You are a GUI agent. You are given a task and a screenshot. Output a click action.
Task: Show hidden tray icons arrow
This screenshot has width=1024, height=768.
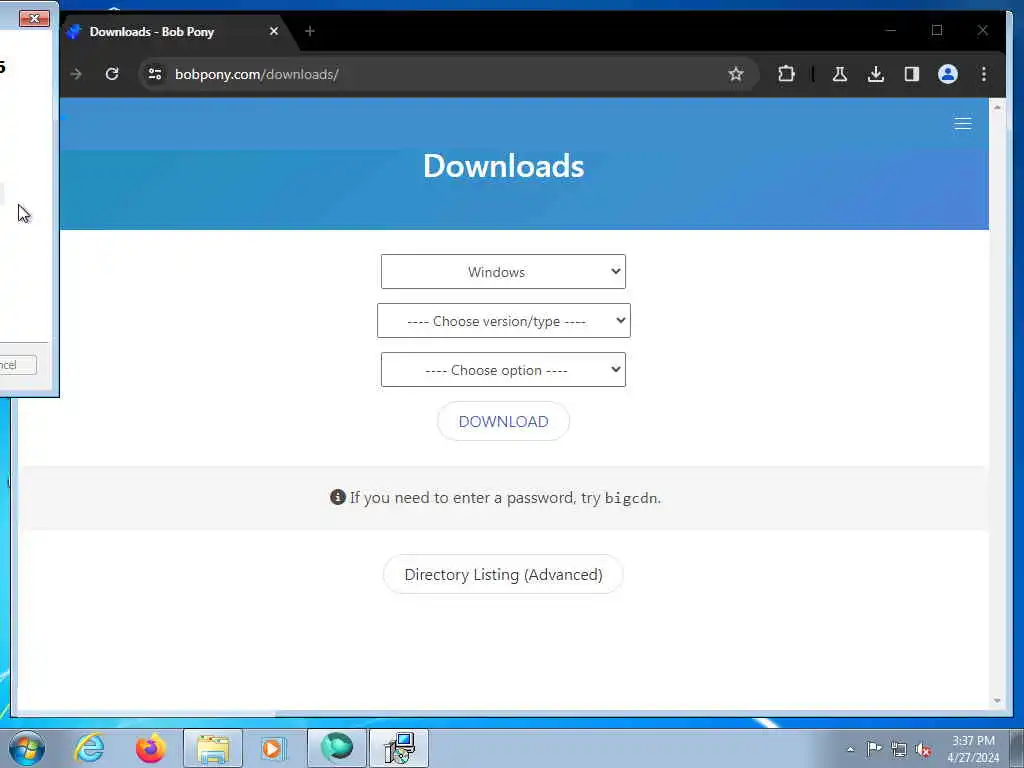(850, 749)
